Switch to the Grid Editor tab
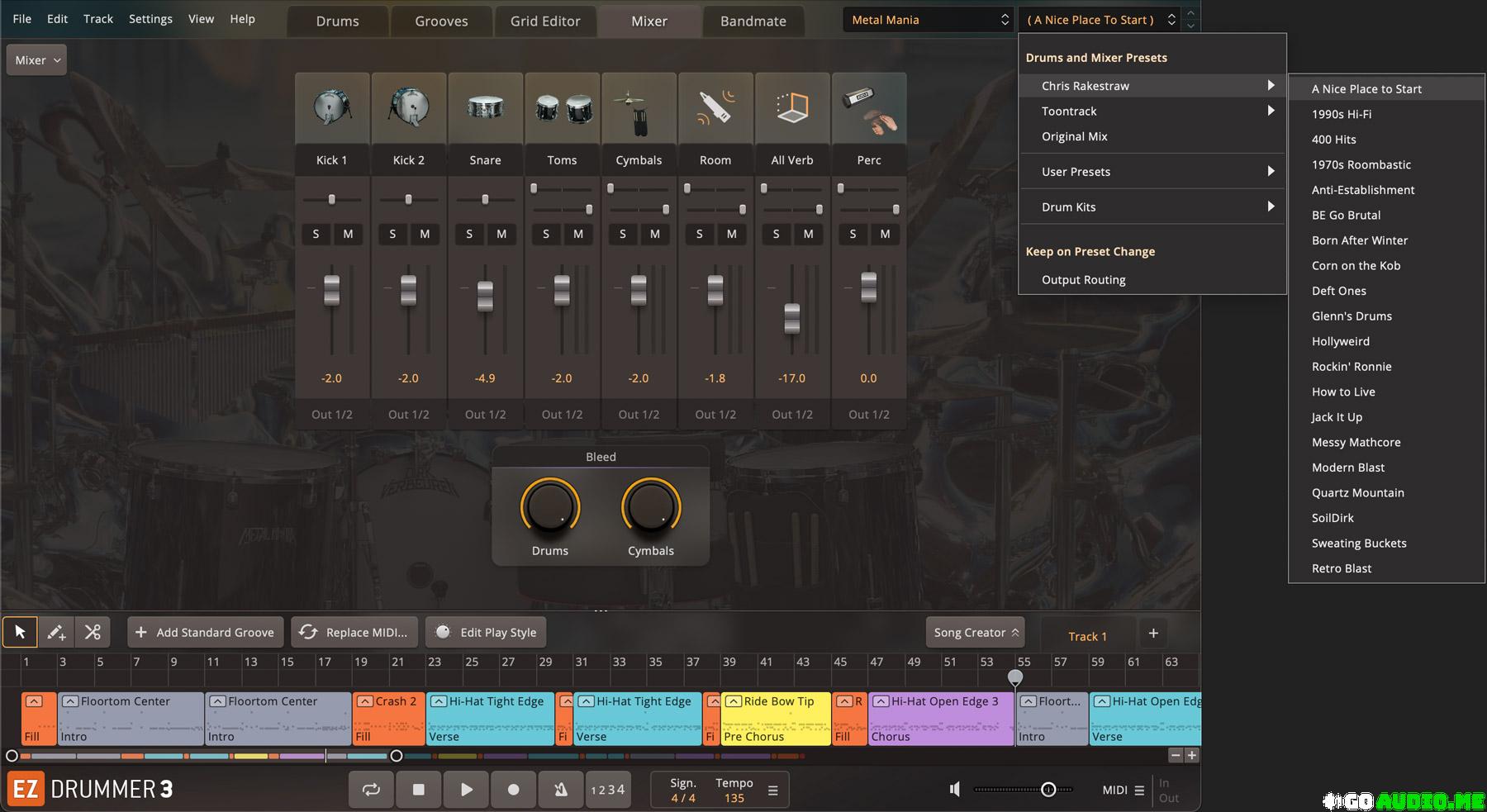This screenshot has height=812, width=1487. click(x=545, y=21)
